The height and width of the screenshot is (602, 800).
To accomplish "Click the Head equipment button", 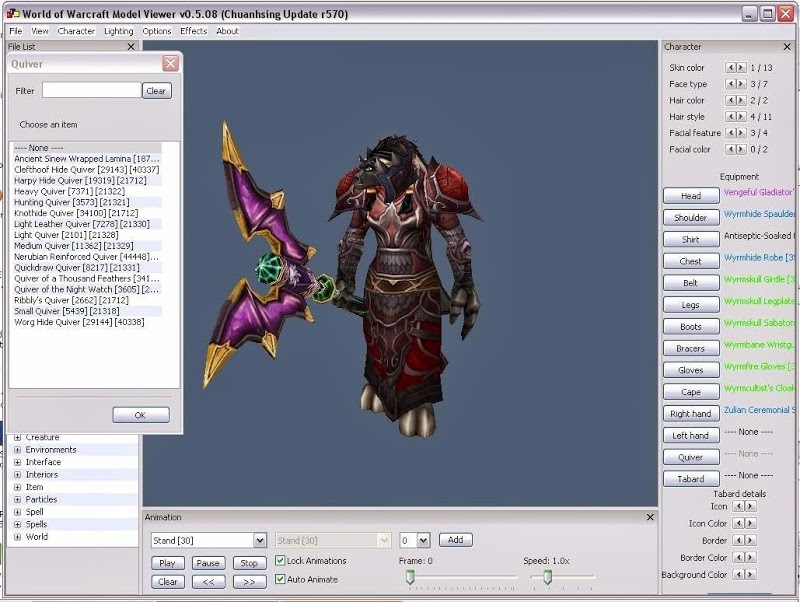I will tap(691, 196).
